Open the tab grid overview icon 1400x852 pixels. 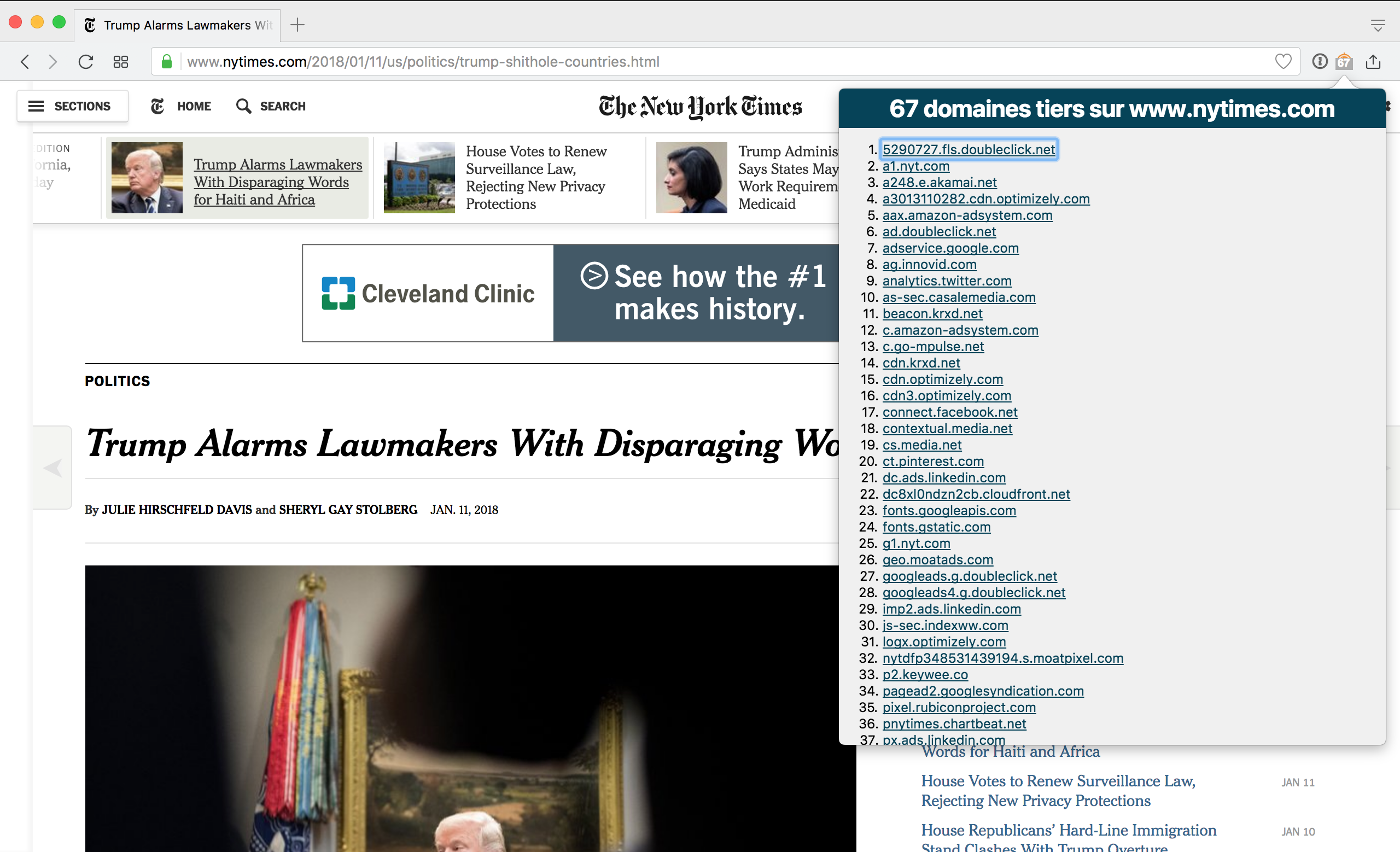pos(120,61)
